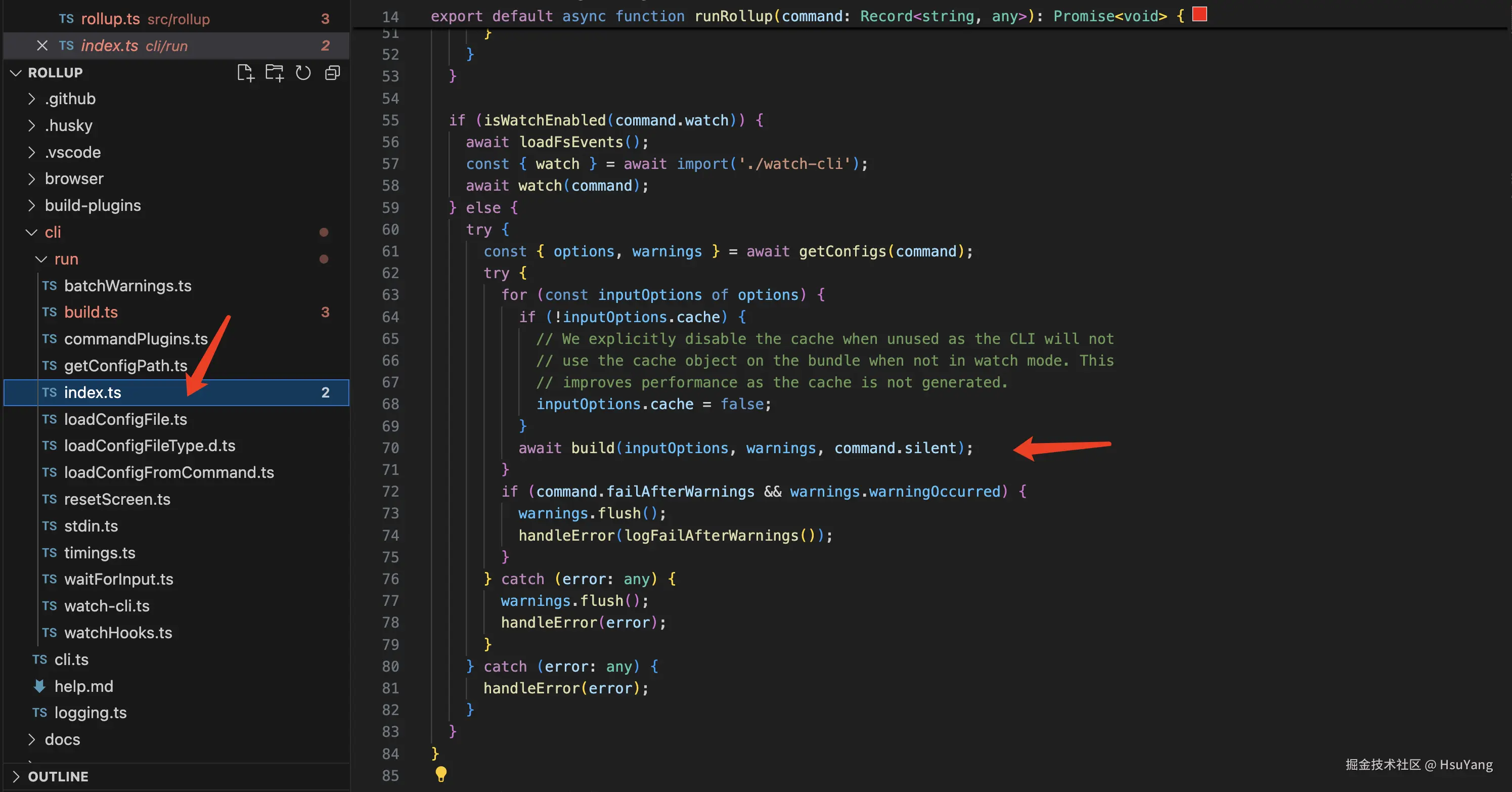Image resolution: width=1512 pixels, height=792 pixels.
Task: Click line number 70 in the gutter
Action: [390, 448]
